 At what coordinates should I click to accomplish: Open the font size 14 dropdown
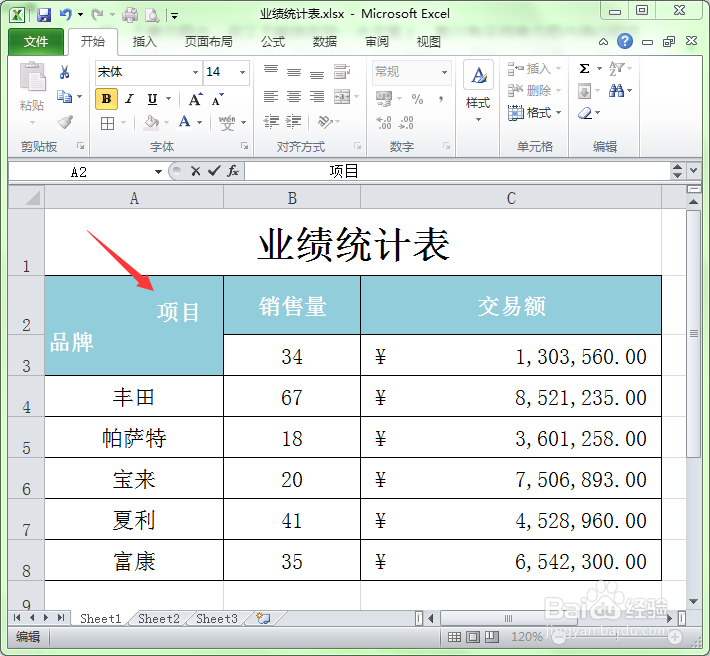[243, 72]
